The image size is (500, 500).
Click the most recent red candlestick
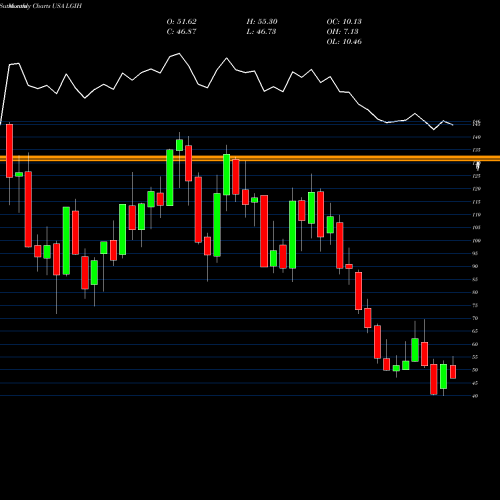(453, 372)
